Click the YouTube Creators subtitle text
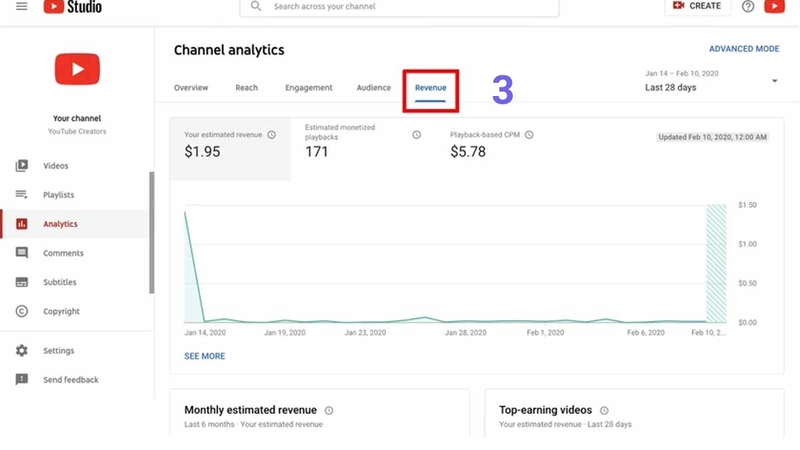Viewport: 800px width, 450px height. (x=77, y=132)
